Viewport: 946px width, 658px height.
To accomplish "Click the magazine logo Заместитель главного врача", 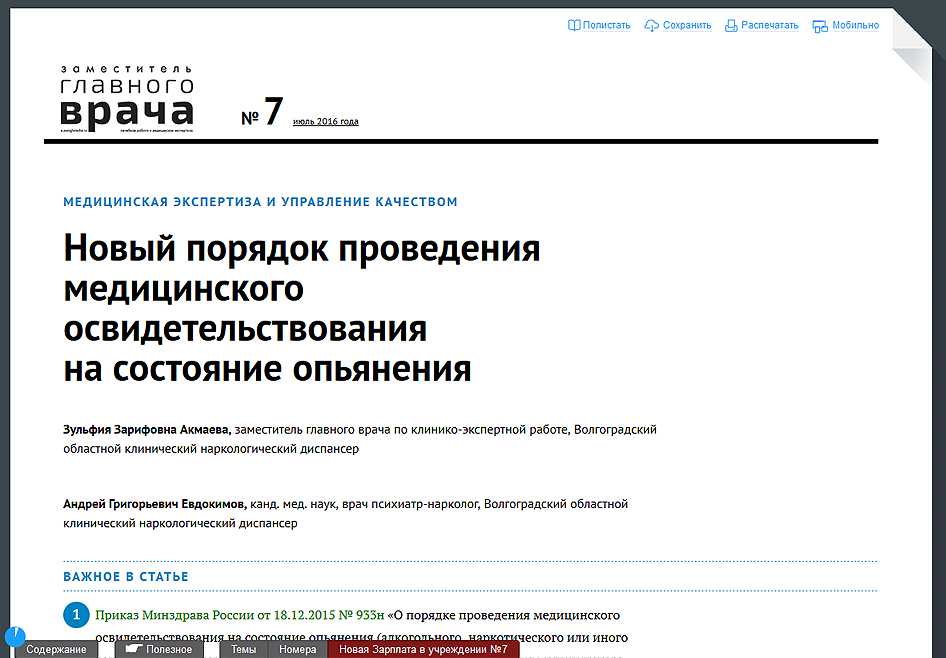I will coord(127,98).
